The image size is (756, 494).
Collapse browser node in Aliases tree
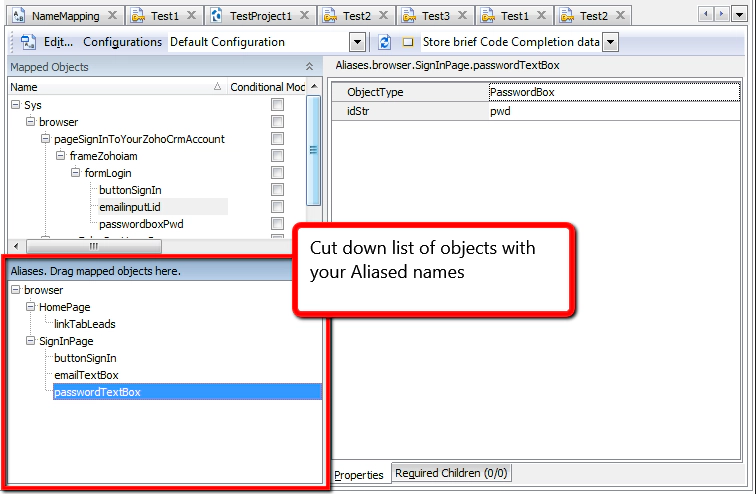(x=16, y=290)
